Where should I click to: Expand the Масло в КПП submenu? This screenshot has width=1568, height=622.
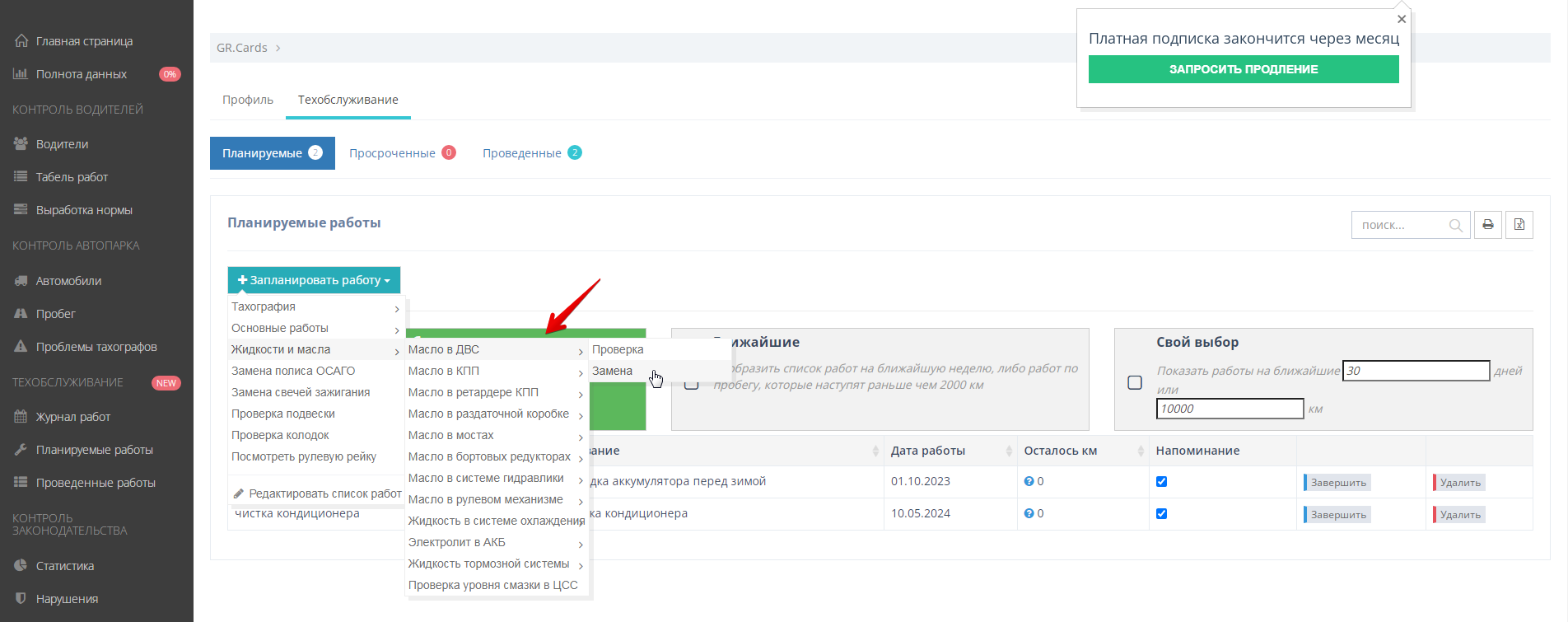[497, 371]
